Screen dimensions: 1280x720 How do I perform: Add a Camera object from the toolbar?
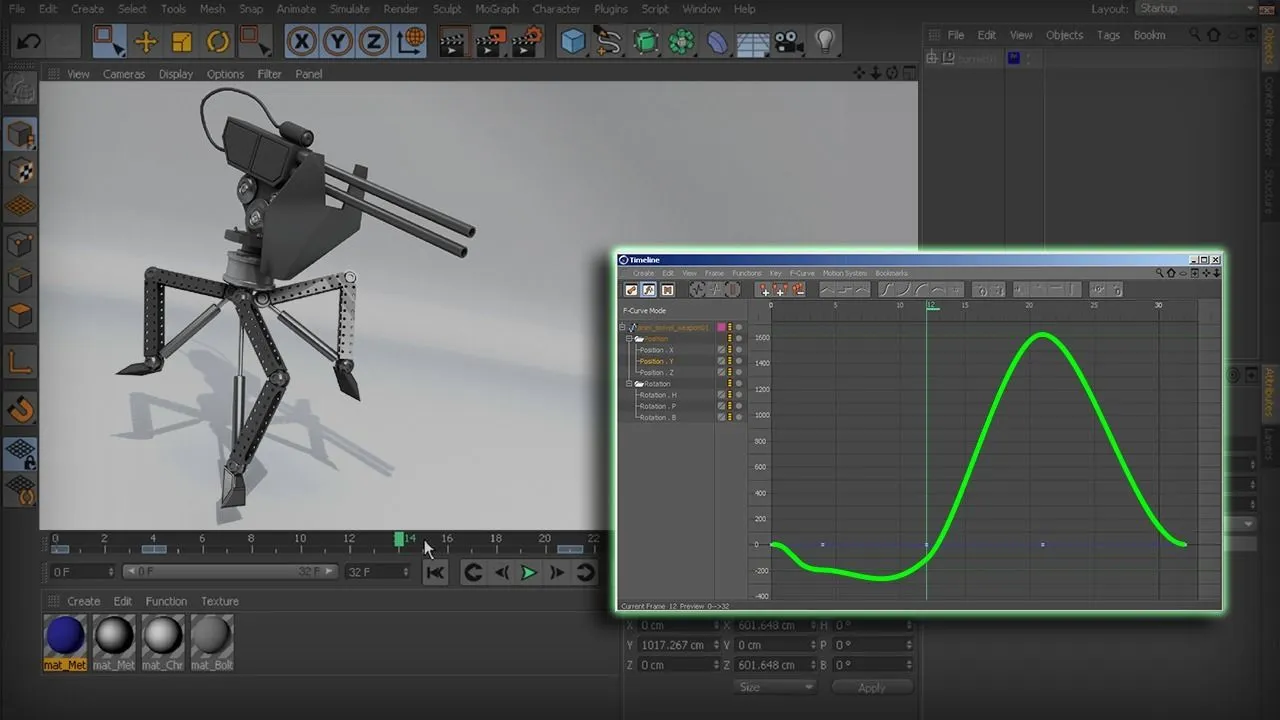(x=788, y=41)
